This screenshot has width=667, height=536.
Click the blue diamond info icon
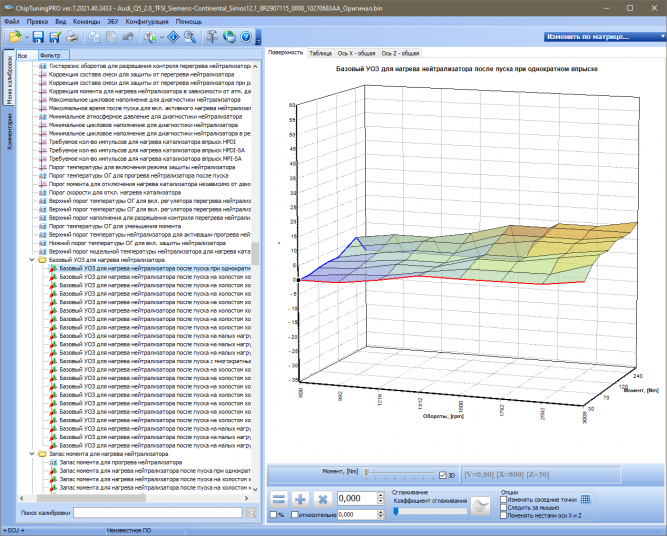coord(173,37)
